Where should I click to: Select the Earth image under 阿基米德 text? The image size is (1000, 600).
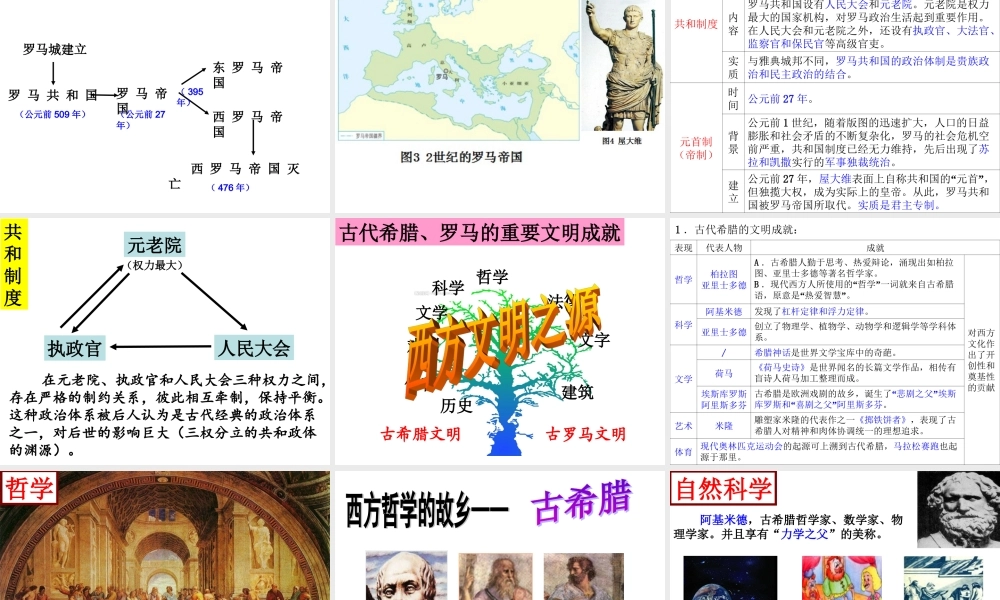pyautogui.click(x=730, y=578)
